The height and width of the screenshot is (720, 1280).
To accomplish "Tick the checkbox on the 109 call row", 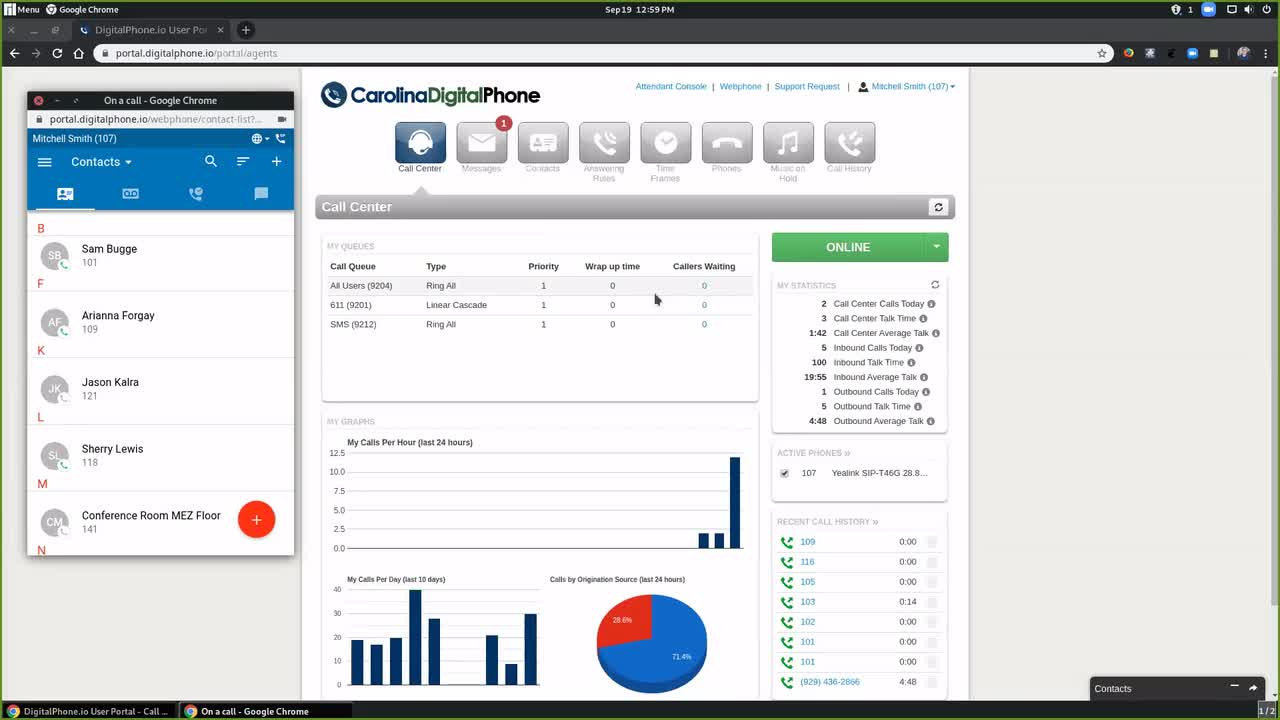I will tap(932, 542).
